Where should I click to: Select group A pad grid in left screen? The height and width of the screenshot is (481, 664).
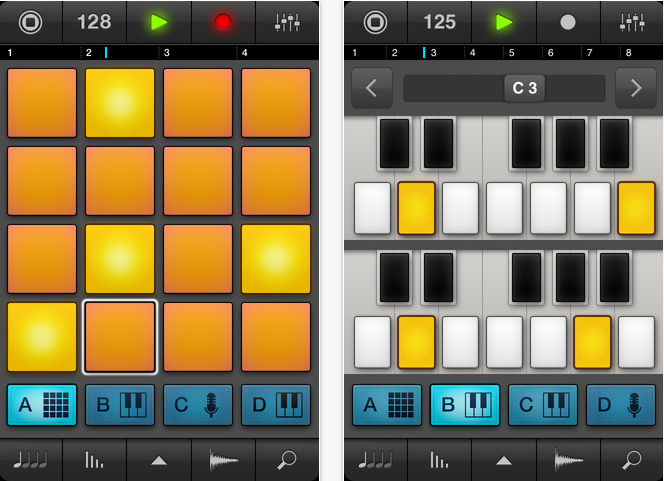coord(42,405)
